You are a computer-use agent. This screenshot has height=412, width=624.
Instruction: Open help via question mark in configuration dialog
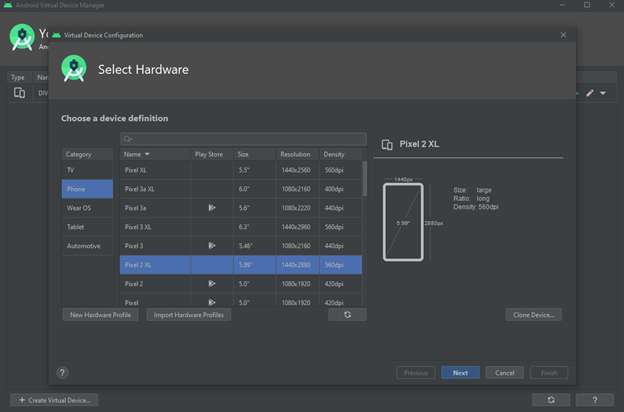(x=62, y=373)
